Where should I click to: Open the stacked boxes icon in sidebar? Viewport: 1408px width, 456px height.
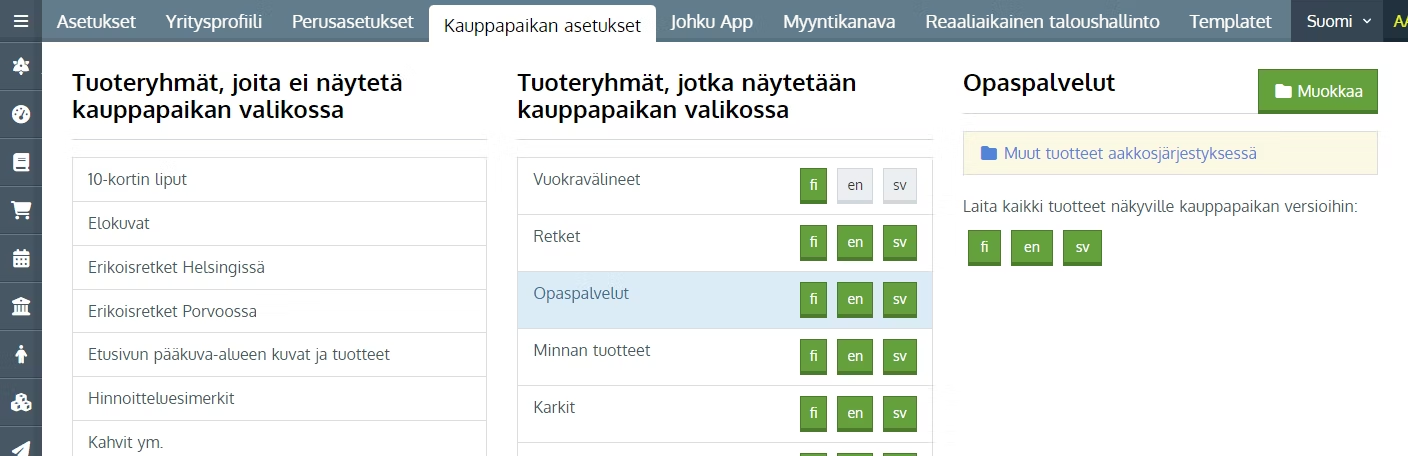(x=20, y=402)
